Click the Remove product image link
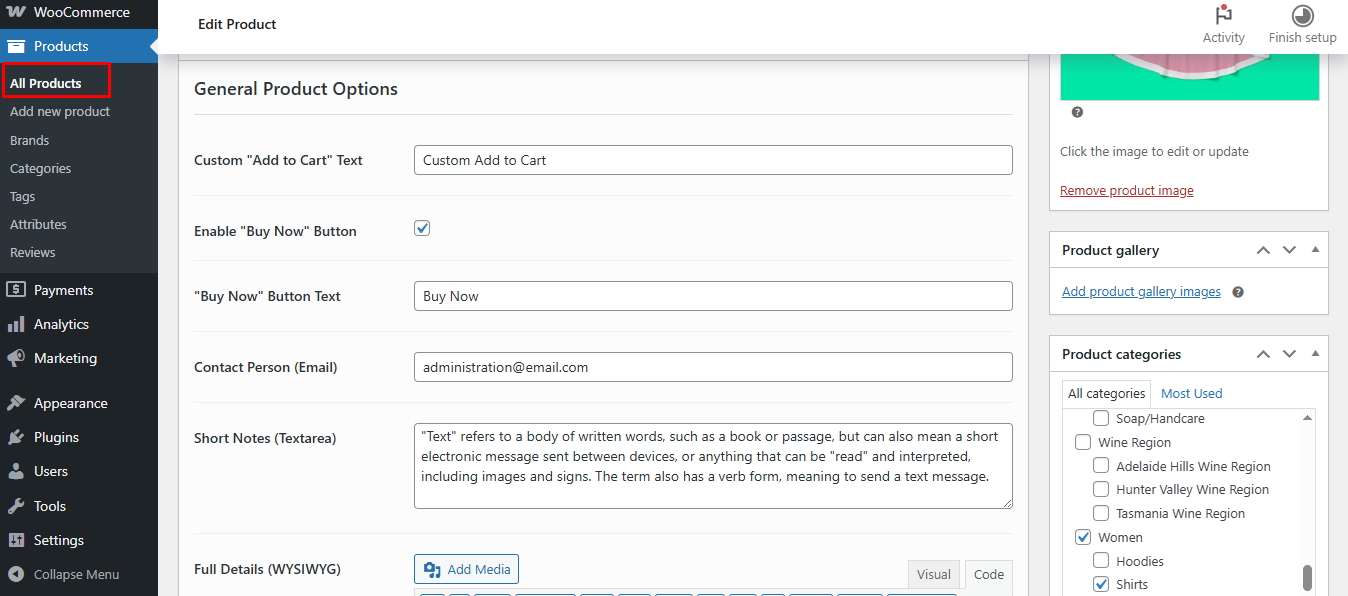 coord(1126,190)
